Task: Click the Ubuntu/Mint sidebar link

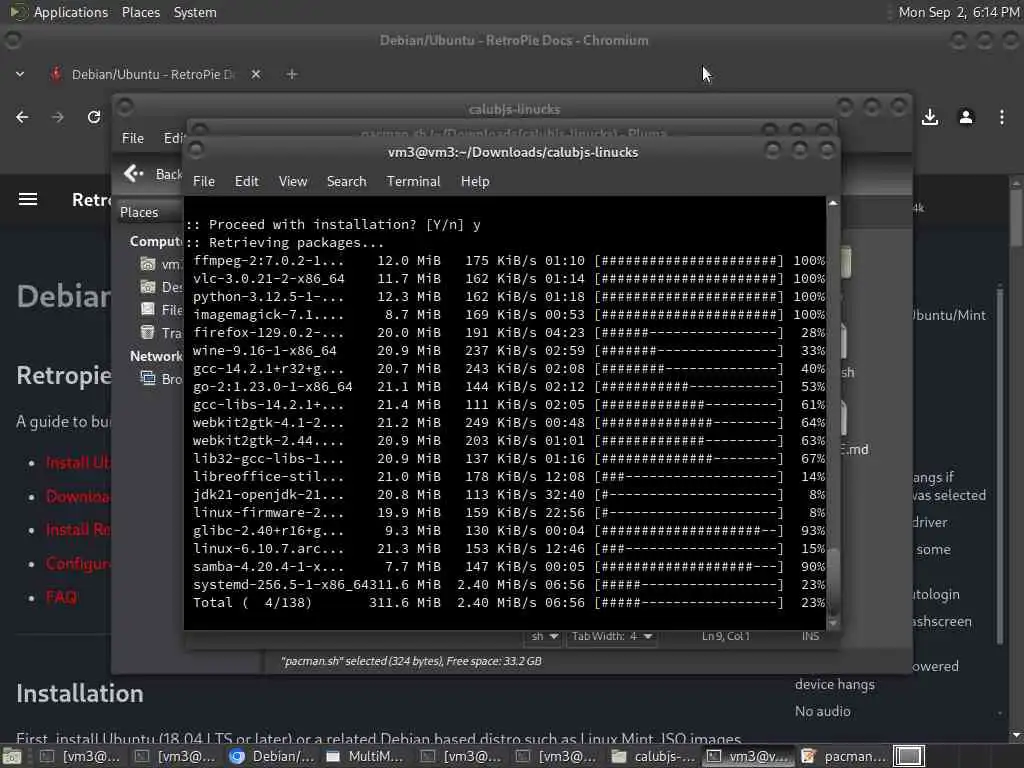Action: point(950,315)
